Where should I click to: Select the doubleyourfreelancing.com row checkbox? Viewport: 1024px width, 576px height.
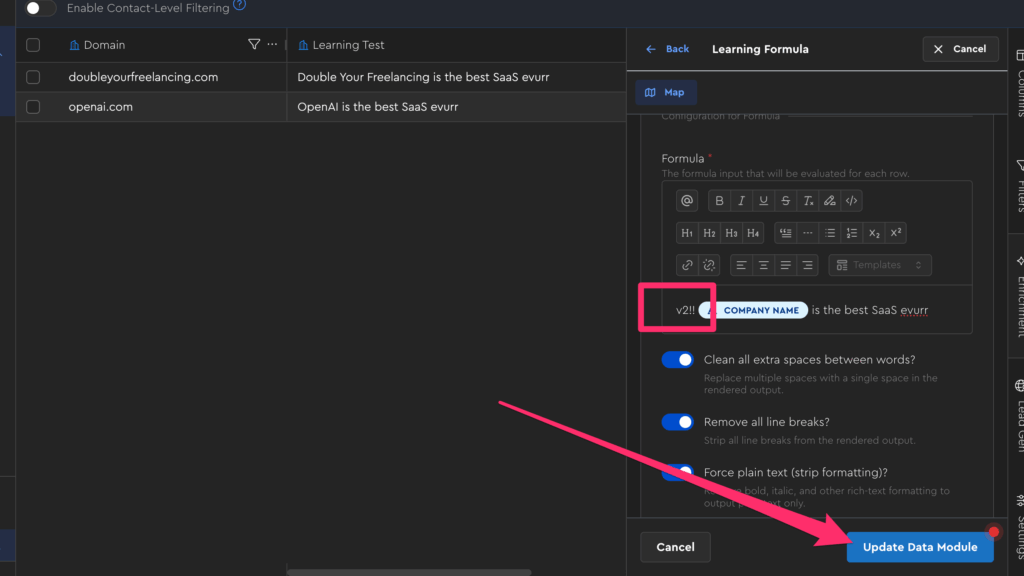tap(33, 77)
